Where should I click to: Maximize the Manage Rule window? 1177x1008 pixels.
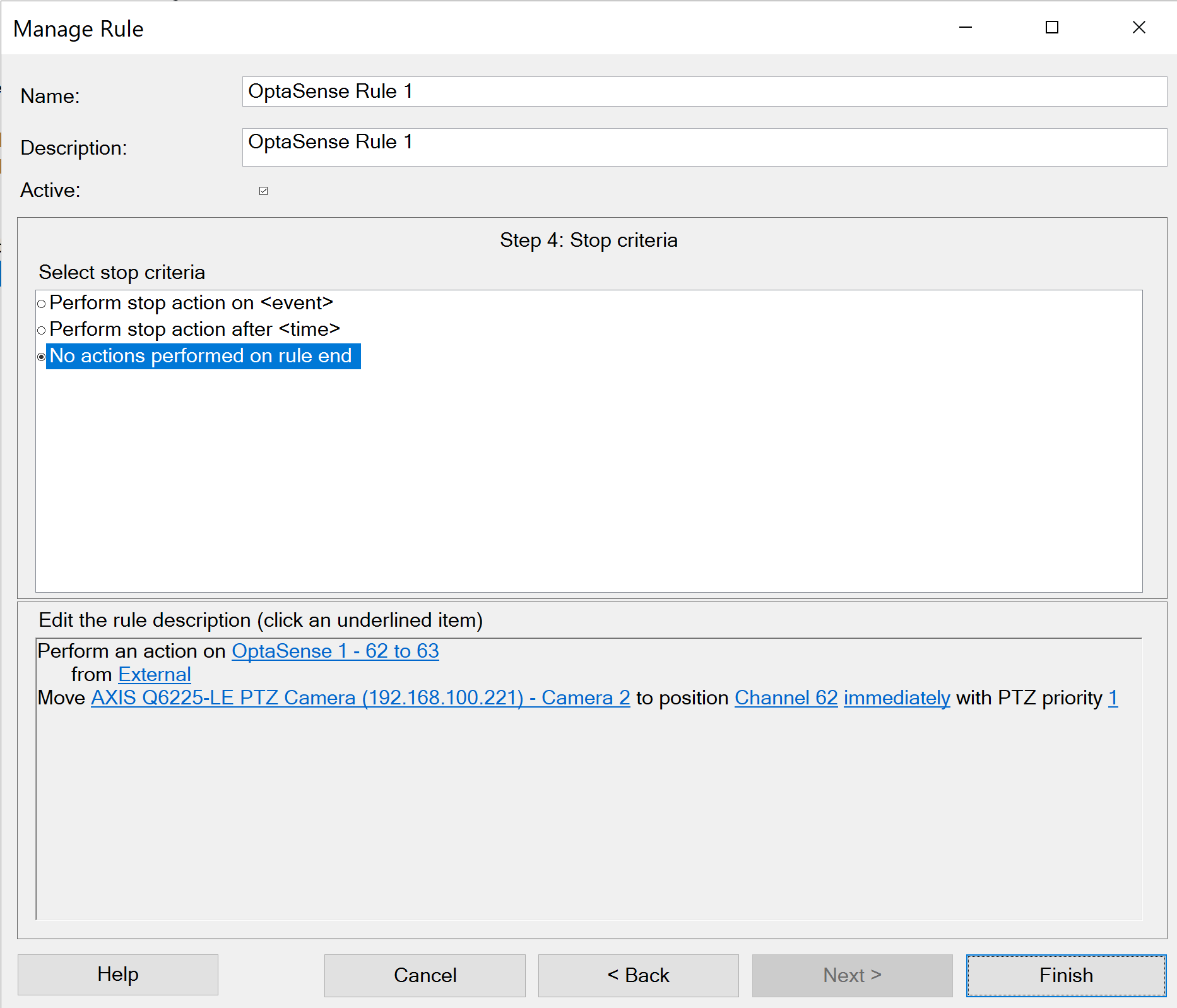1052,27
